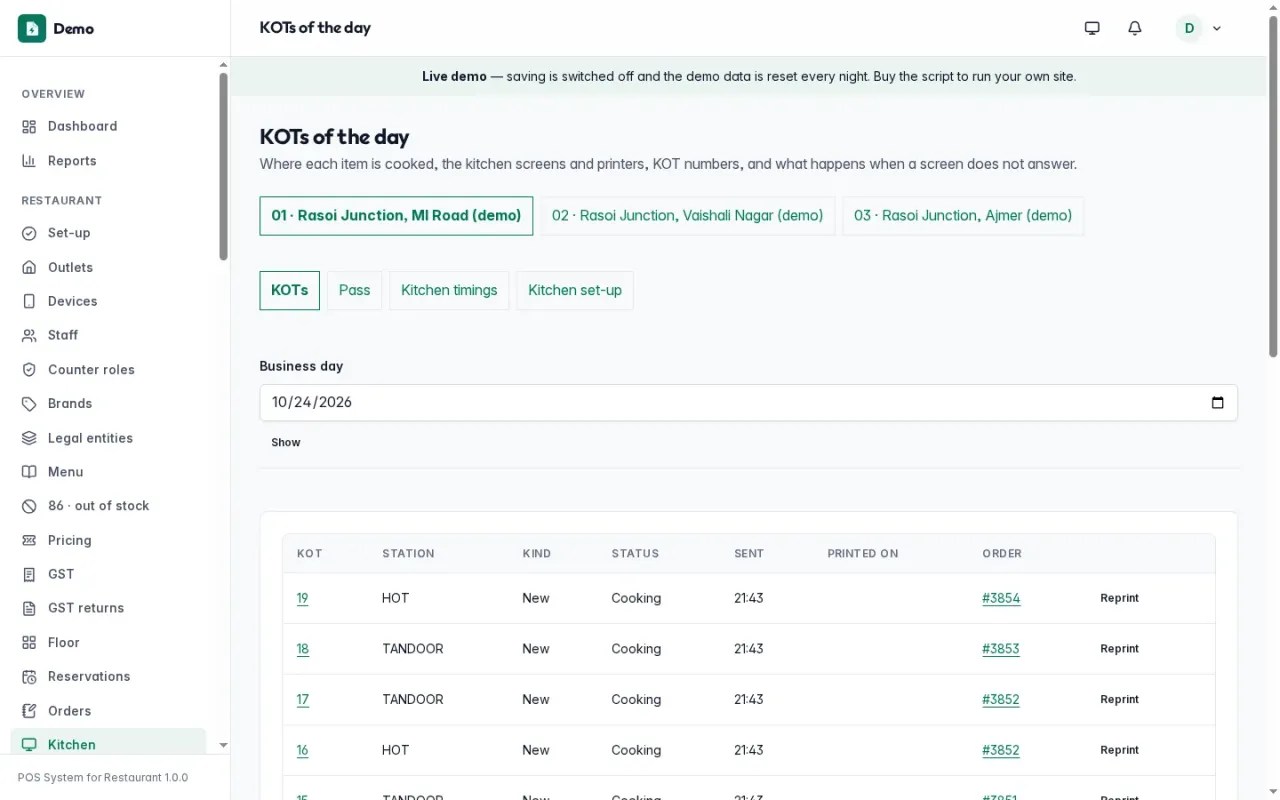This screenshot has height=800, width=1280.
Task: Switch to Rasoi Junction, Vaishali Nagar outlet
Action: coord(688,216)
